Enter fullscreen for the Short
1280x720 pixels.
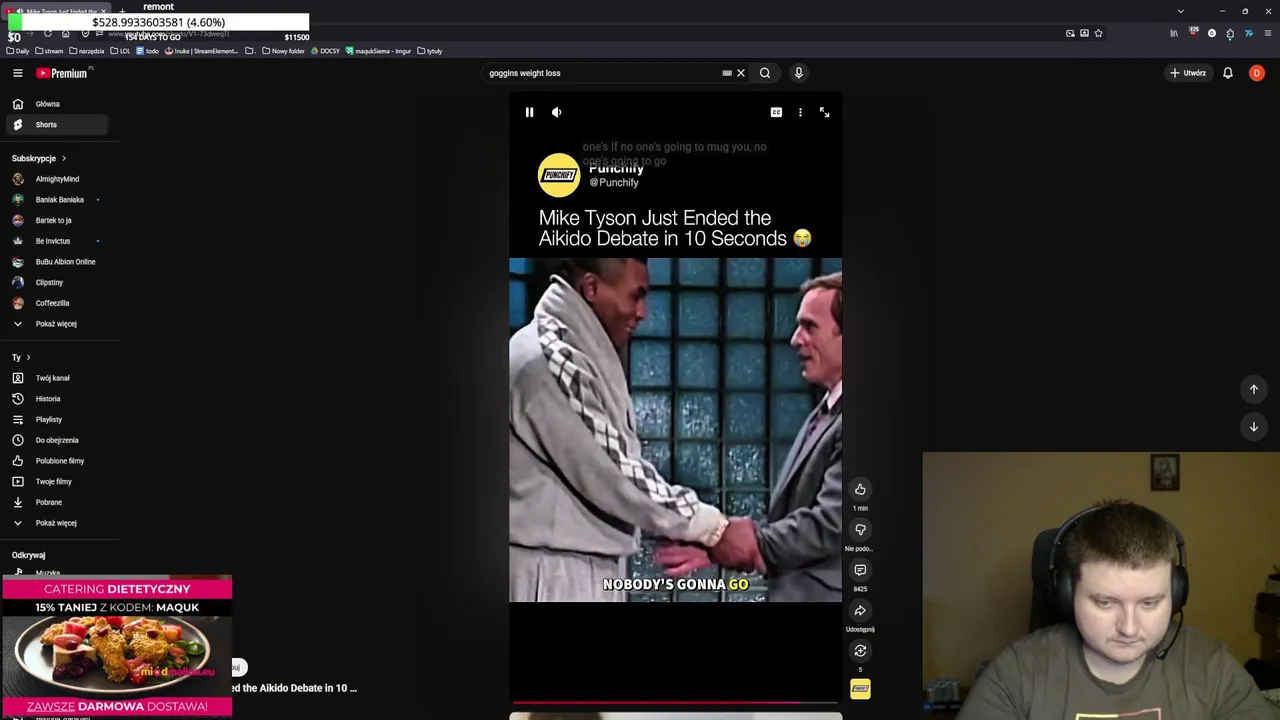(824, 112)
